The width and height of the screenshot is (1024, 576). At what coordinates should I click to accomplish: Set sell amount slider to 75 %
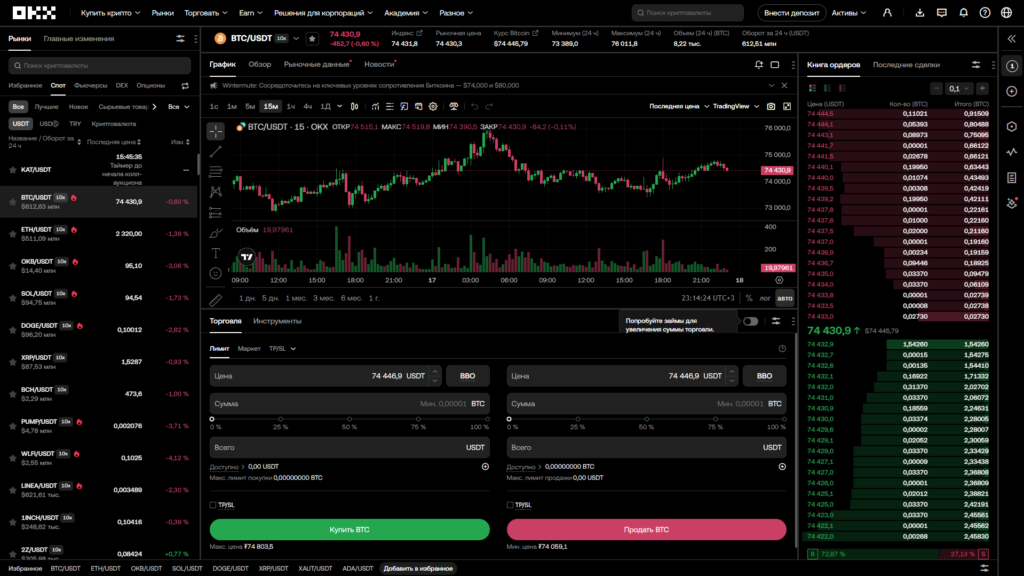pyautogui.click(x=715, y=419)
